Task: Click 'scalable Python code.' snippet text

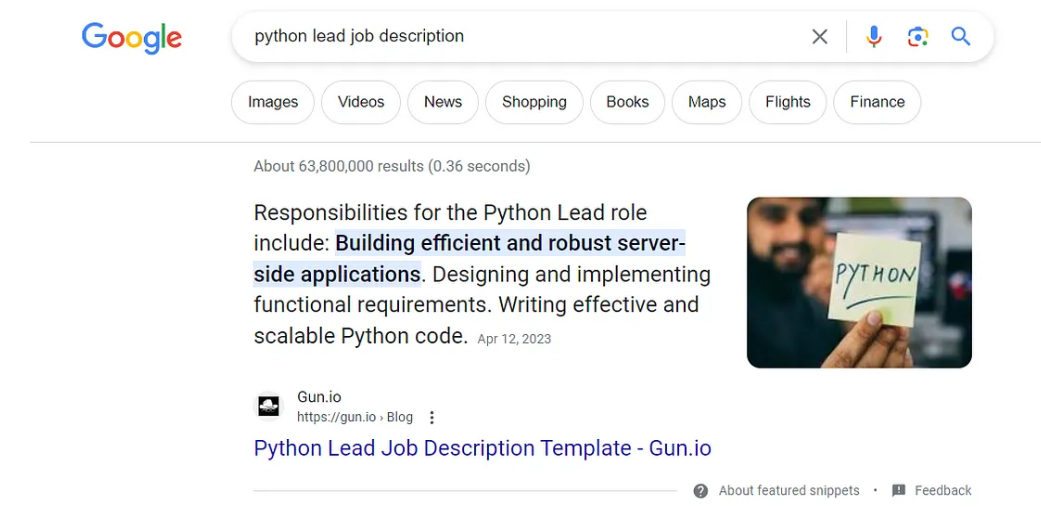Action: click(x=361, y=336)
